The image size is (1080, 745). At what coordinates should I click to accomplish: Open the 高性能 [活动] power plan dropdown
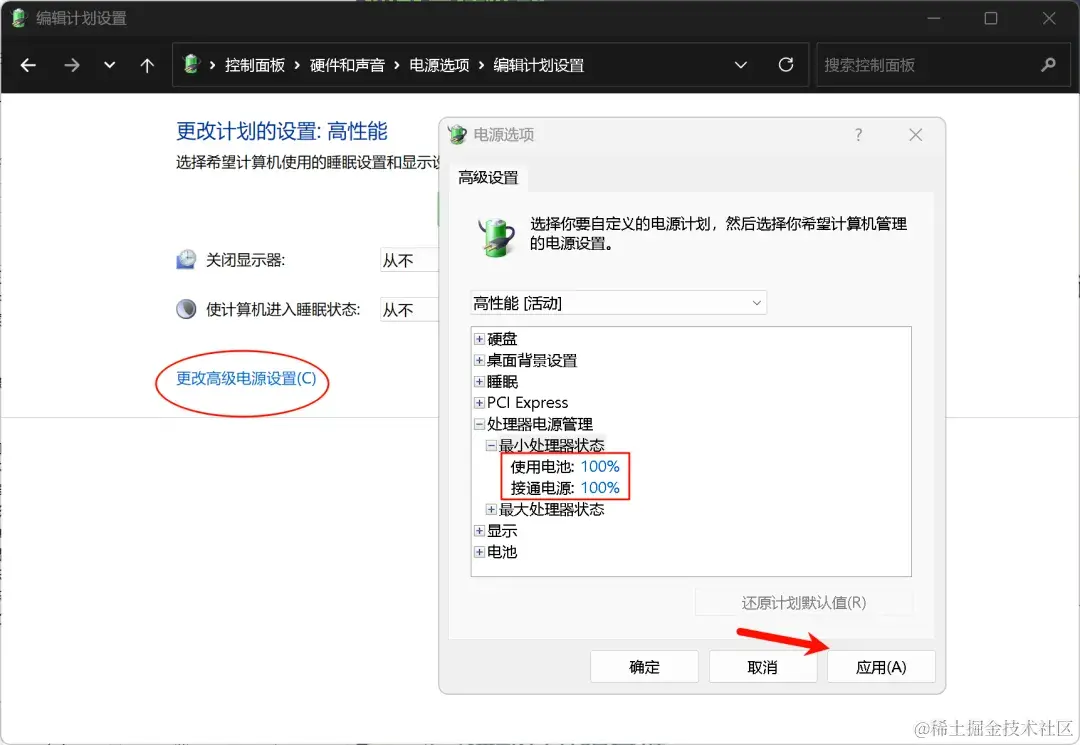[x=757, y=302]
